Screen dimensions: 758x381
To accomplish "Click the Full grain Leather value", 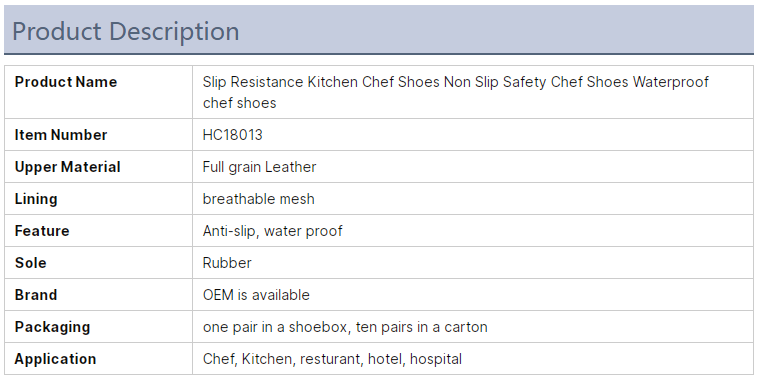I will click(x=259, y=167).
